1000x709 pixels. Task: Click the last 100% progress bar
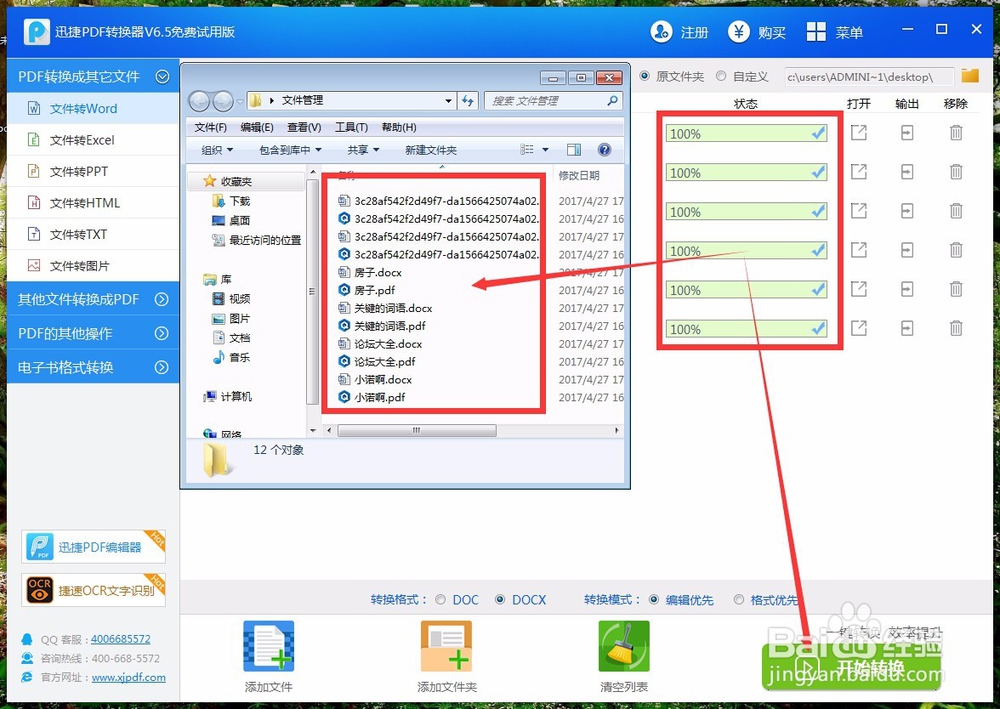[x=746, y=329]
